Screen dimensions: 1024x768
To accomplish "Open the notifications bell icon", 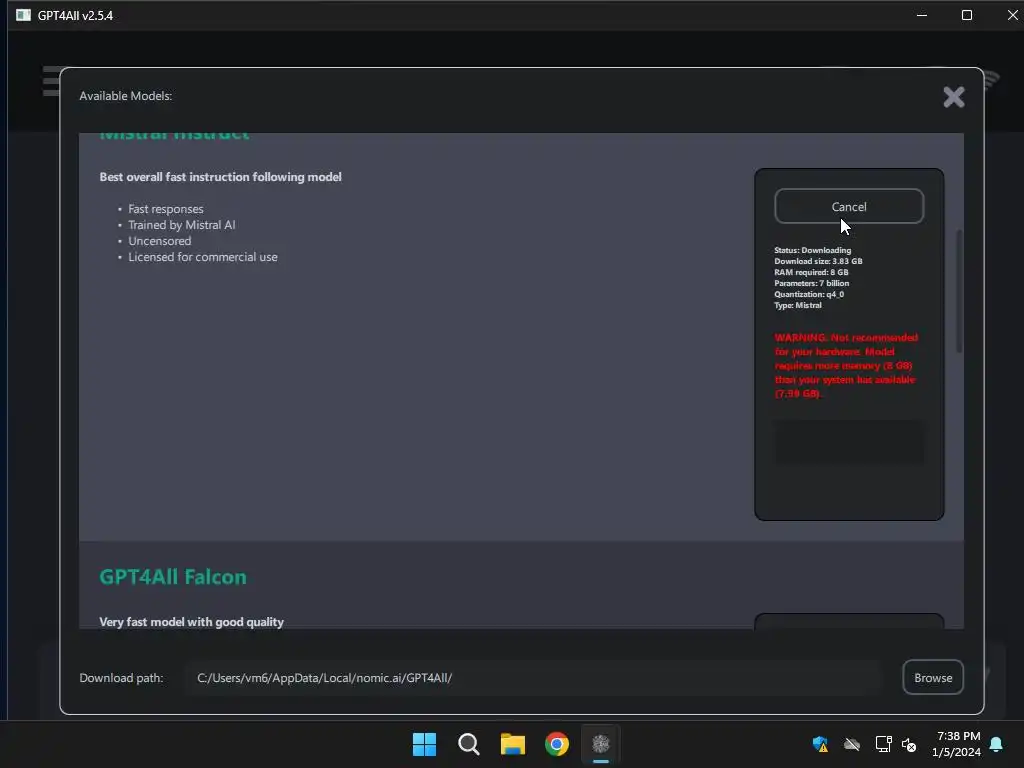I will pos(996,744).
